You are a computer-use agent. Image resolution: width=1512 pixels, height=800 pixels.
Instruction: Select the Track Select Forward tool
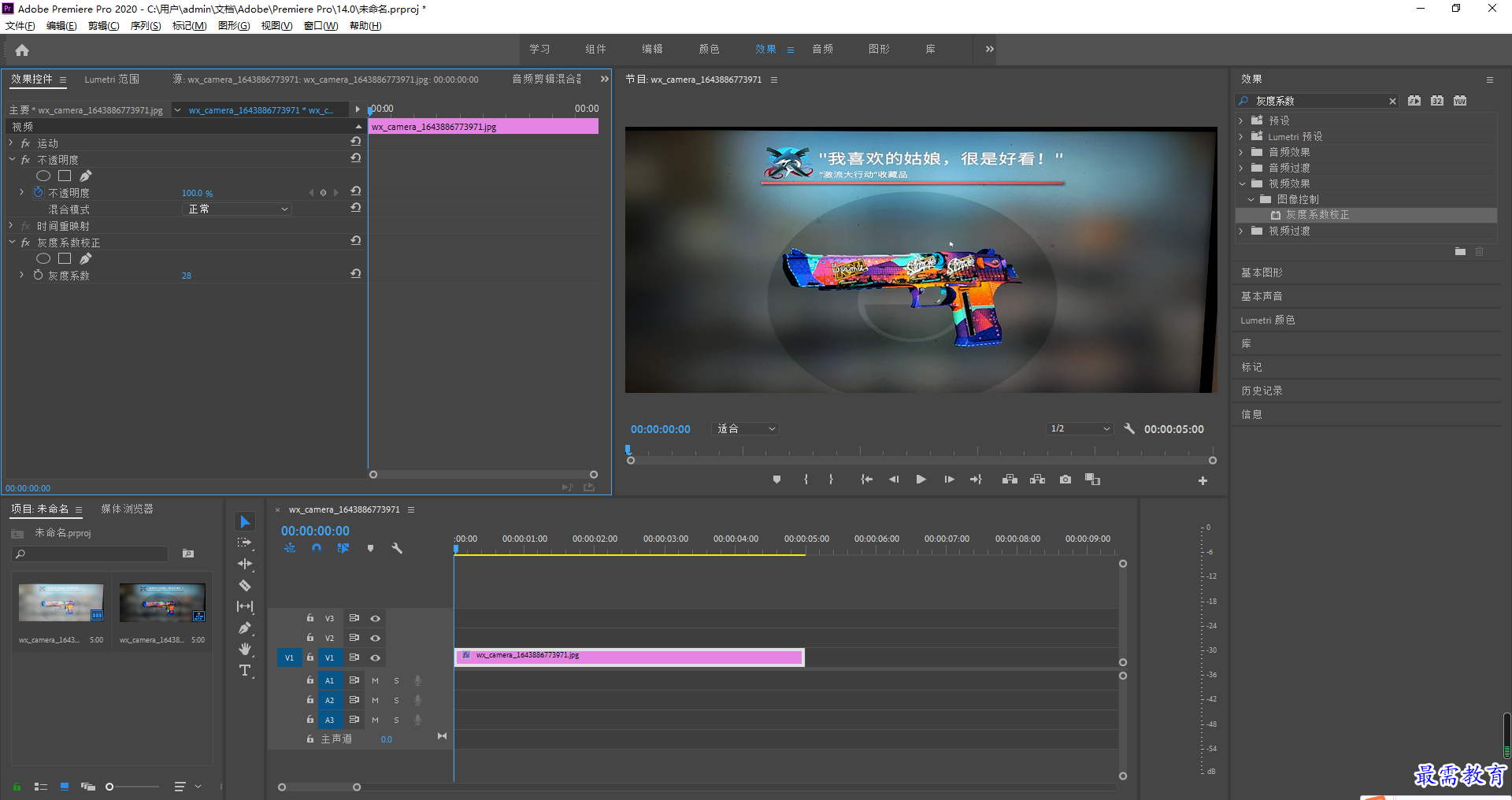[x=245, y=543]
